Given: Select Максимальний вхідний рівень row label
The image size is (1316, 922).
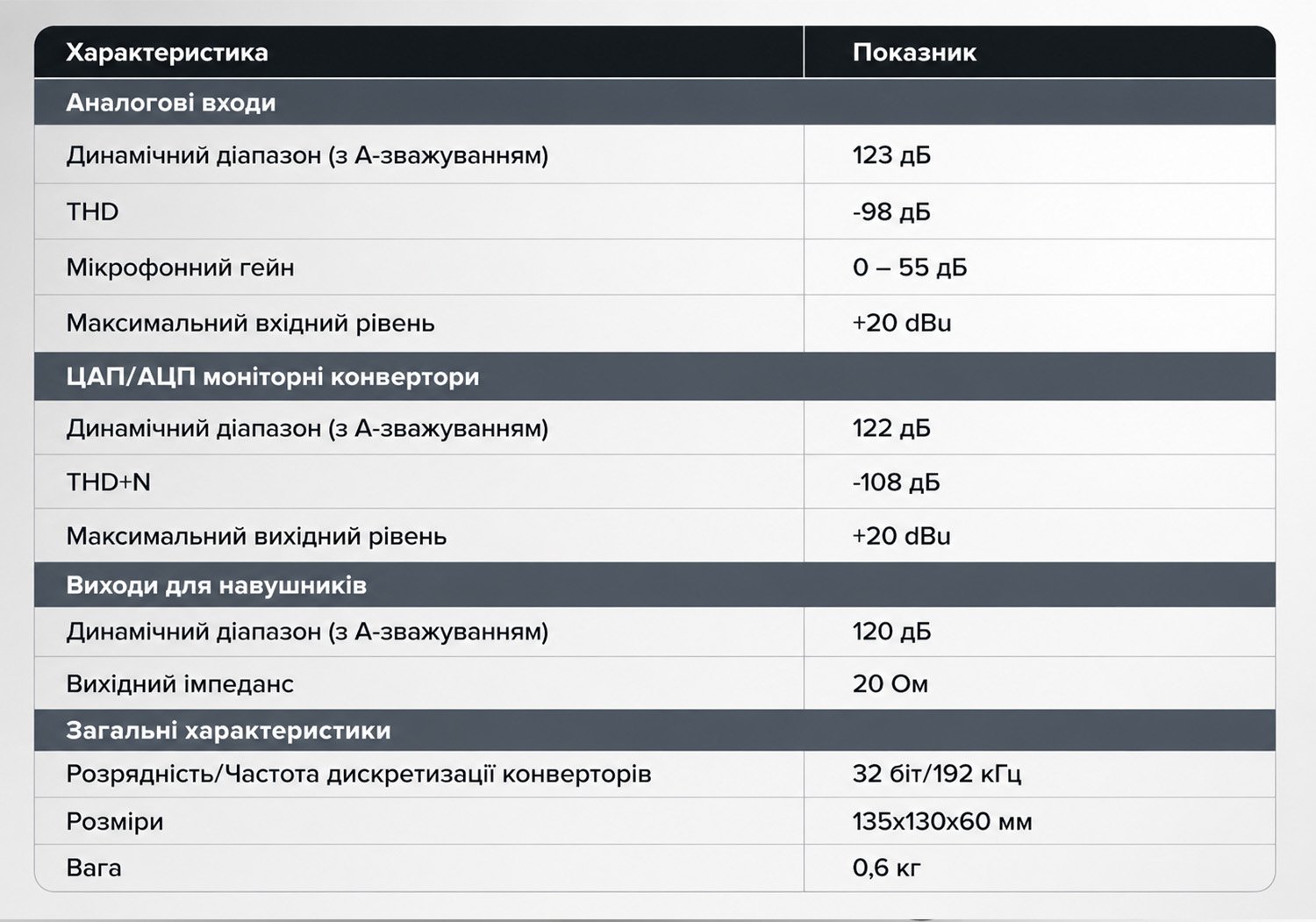Looking at the screenshot, I should click(x=250, y=323).
